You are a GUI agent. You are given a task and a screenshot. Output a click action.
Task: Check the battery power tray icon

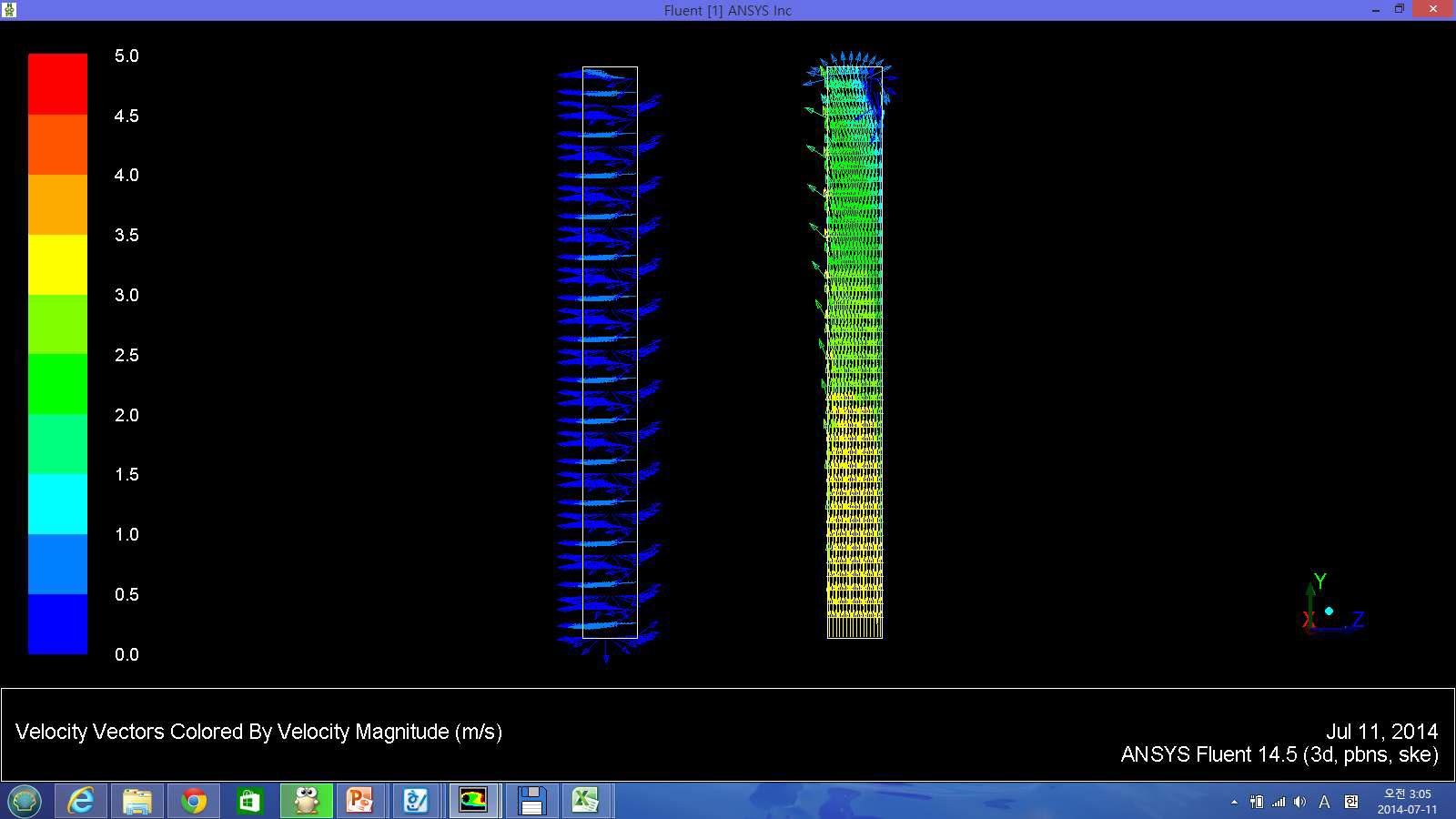1257,802
